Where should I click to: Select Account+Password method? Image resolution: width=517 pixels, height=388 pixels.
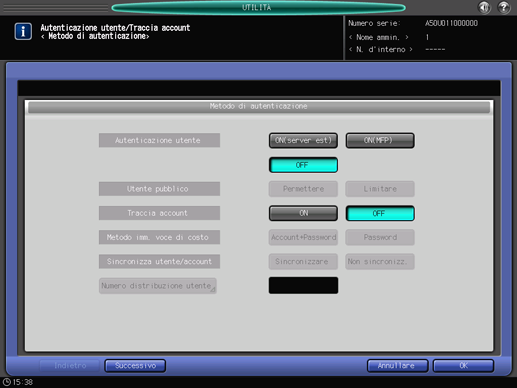click(303, 237)
